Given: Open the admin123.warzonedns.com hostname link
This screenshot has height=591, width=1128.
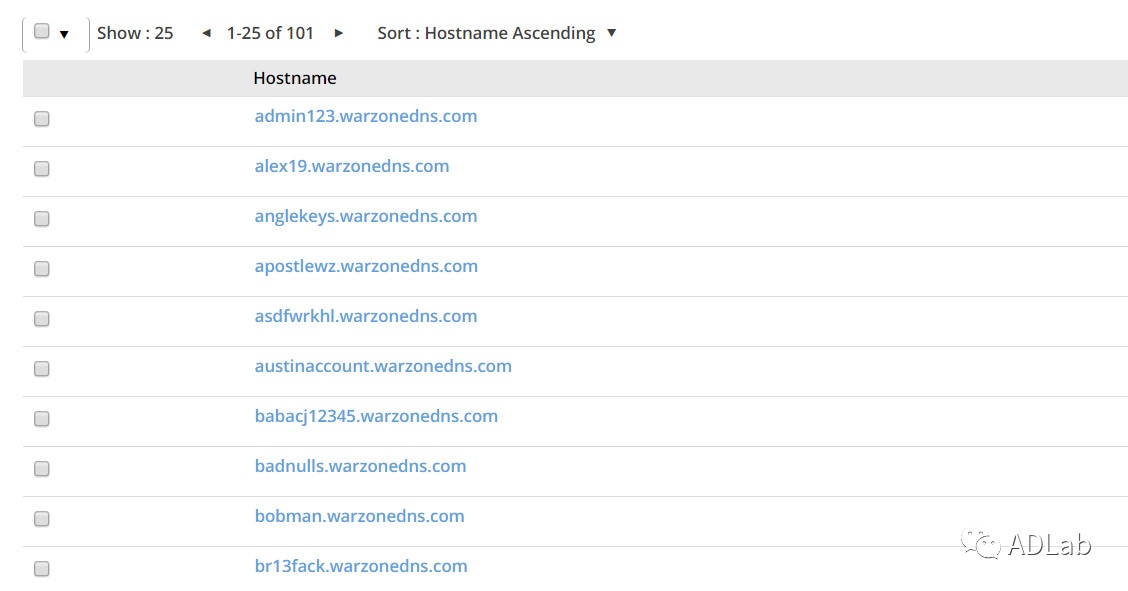Looking at the screenshot, I should click(366, 116).
